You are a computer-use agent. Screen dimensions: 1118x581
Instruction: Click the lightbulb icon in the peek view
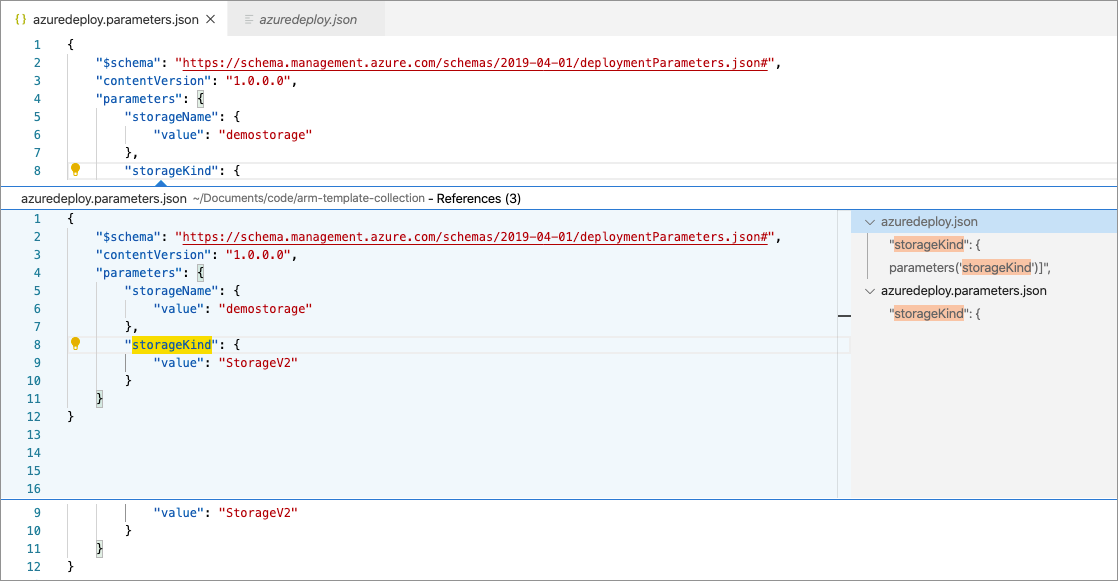[x=75, y=344]
